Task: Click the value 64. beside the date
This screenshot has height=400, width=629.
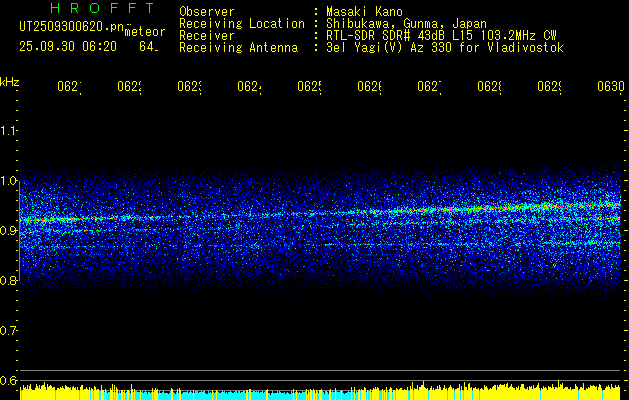Action: pos(149,47)
